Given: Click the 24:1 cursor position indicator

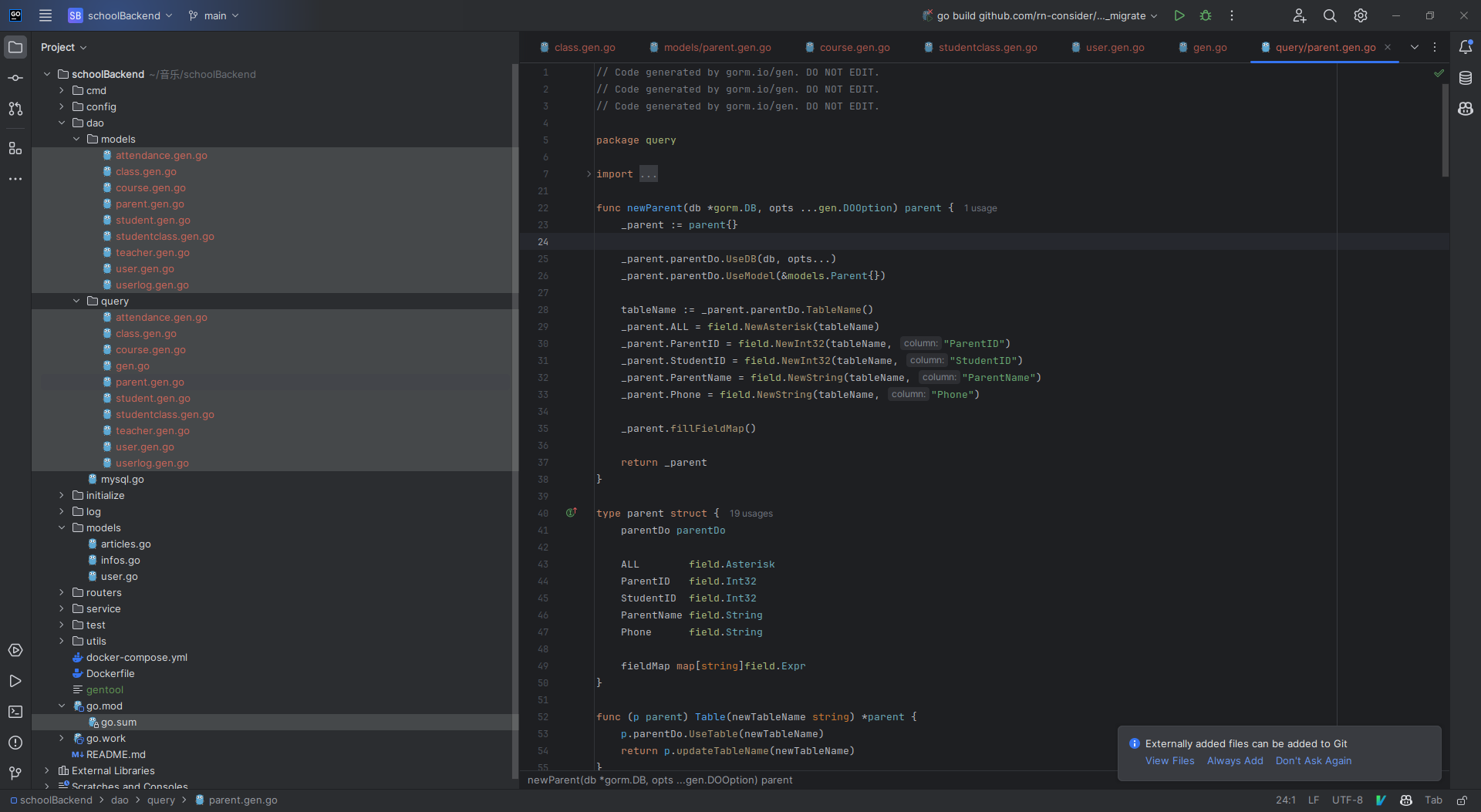Looking at the screenshot, I should pyautogui.click(x=1285, y=800).
